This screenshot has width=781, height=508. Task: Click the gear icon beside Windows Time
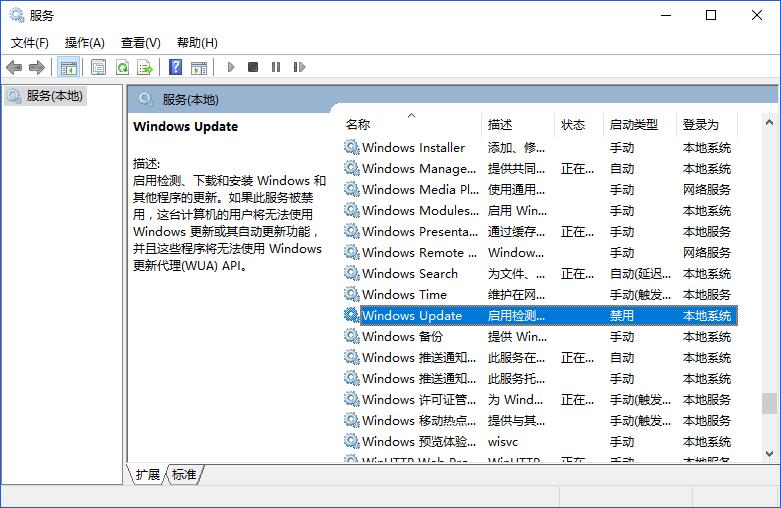pos(352,294)
